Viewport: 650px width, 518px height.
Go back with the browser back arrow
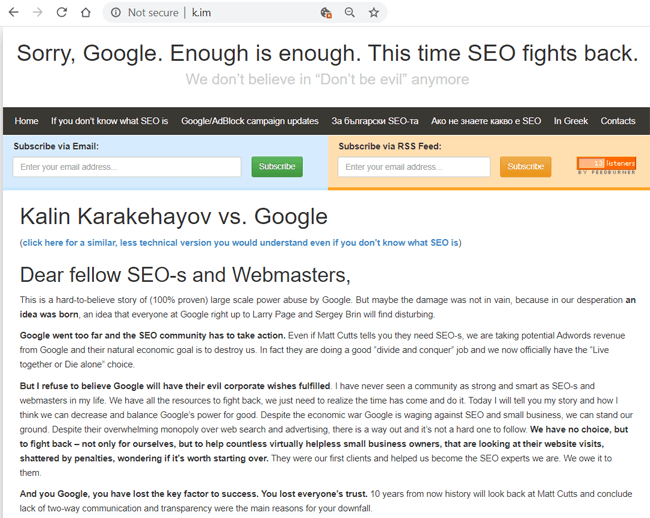pos(14,12)
